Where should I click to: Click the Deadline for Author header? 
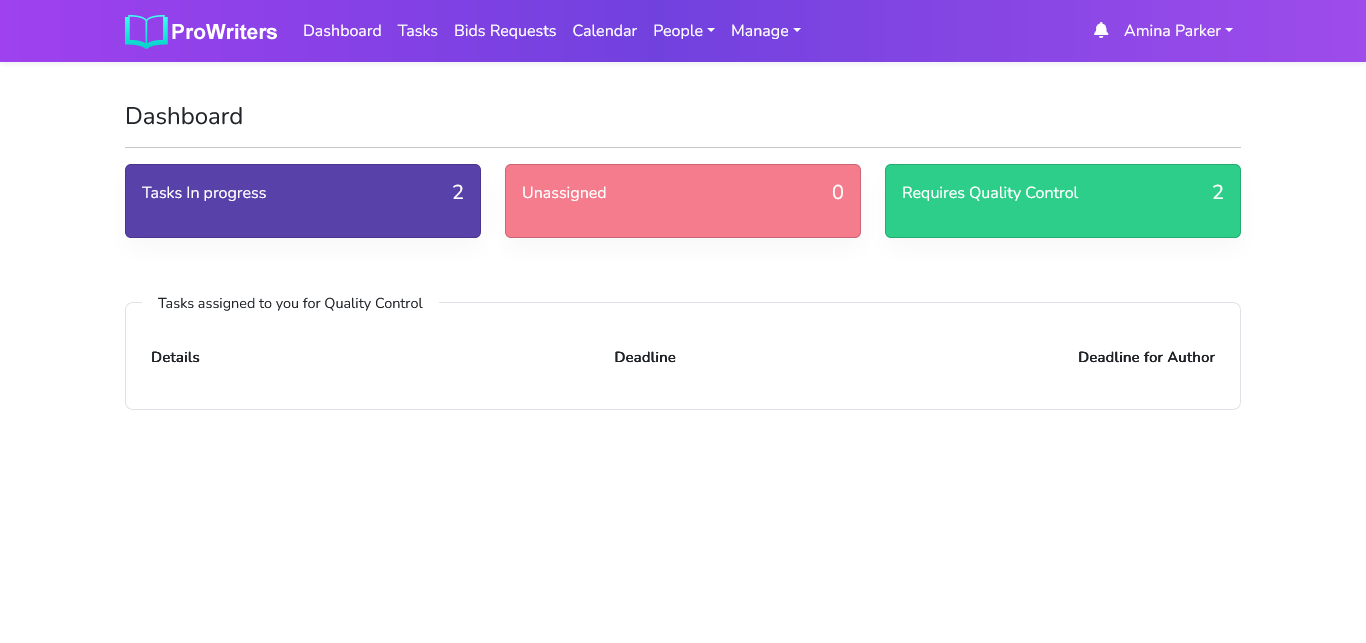point(1146,357)
